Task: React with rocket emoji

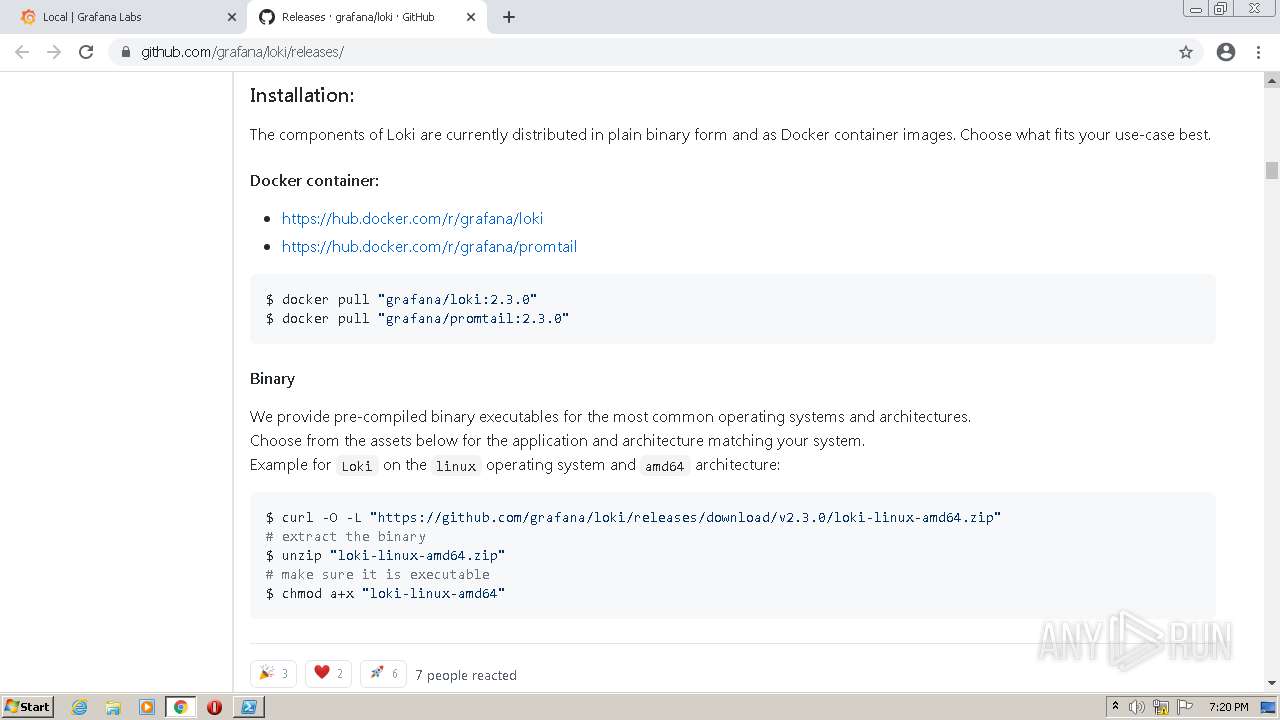Action: [x=383, y=673]
